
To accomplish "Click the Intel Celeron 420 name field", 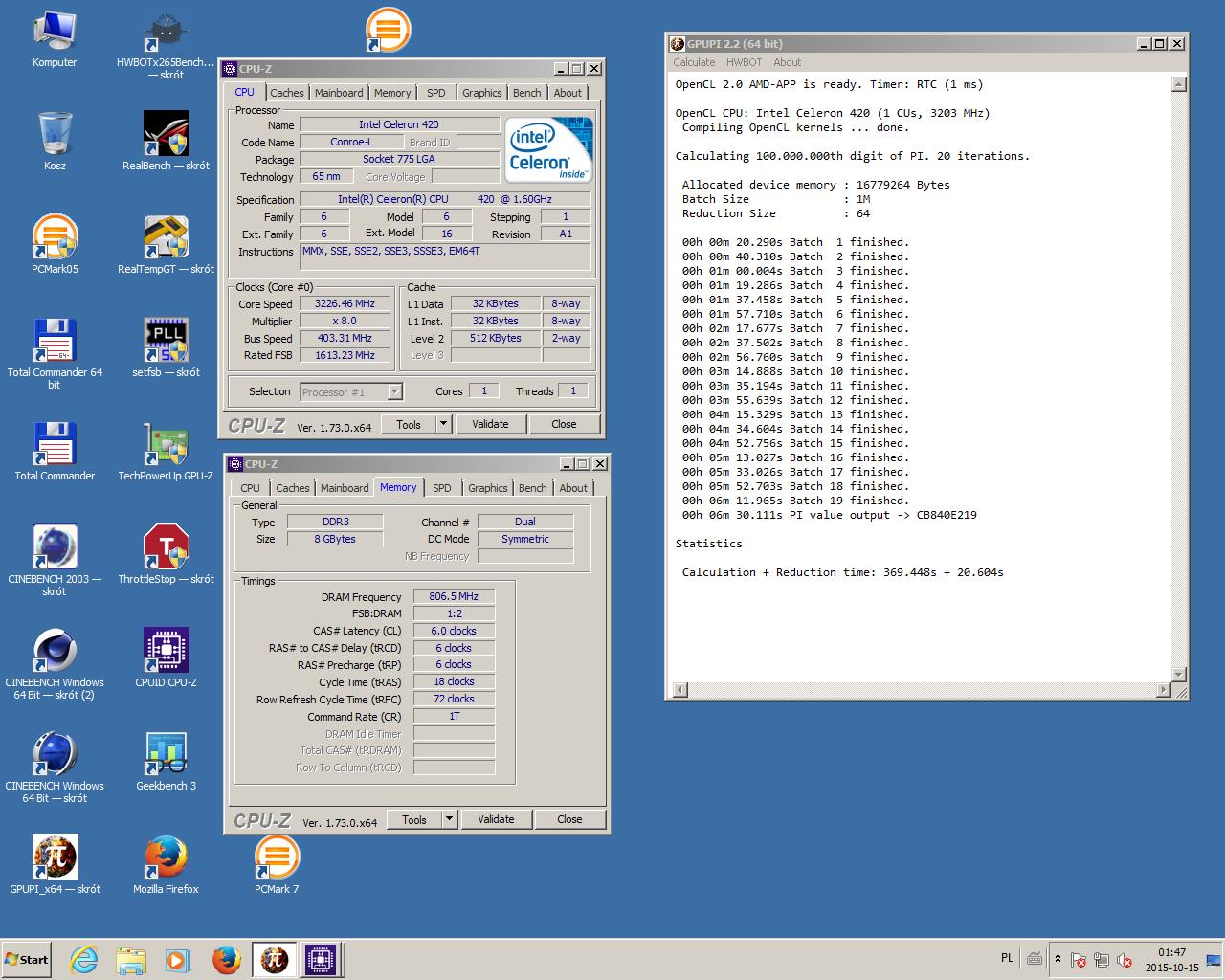I will 399,124.
